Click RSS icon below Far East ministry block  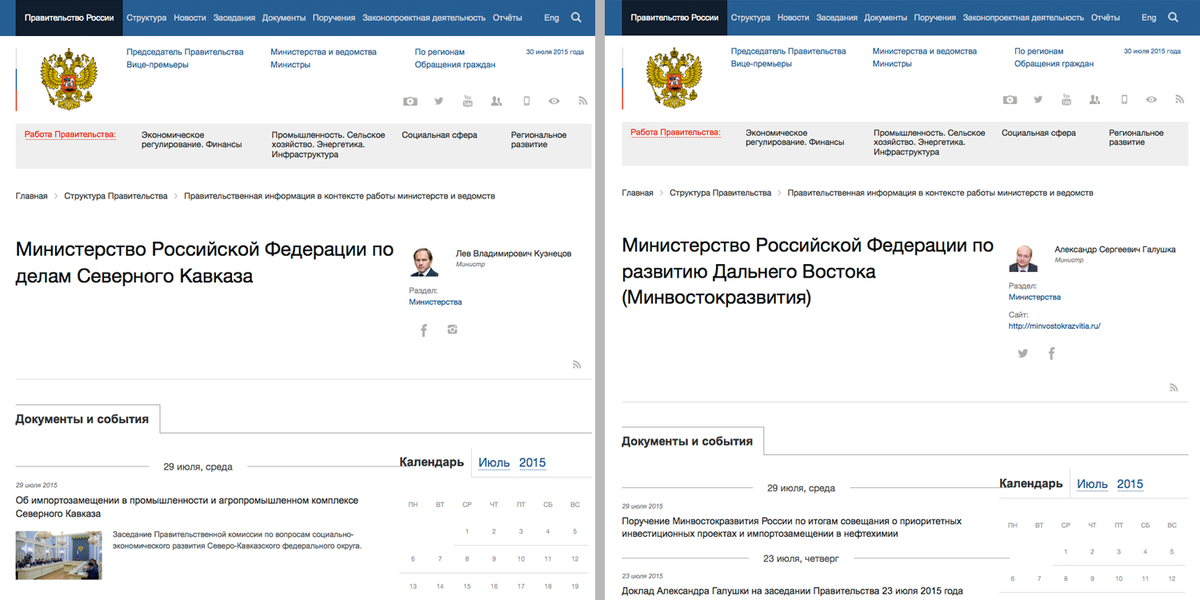tap(1174, 387)
